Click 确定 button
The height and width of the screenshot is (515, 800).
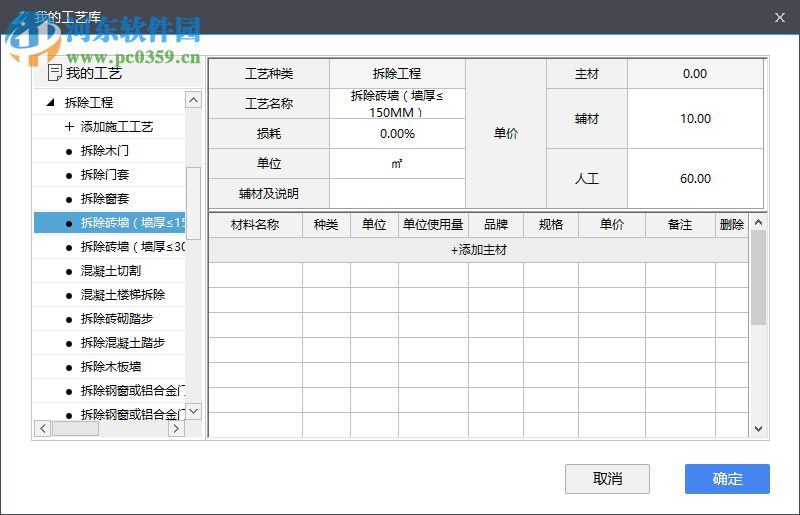tap(727, 479)
